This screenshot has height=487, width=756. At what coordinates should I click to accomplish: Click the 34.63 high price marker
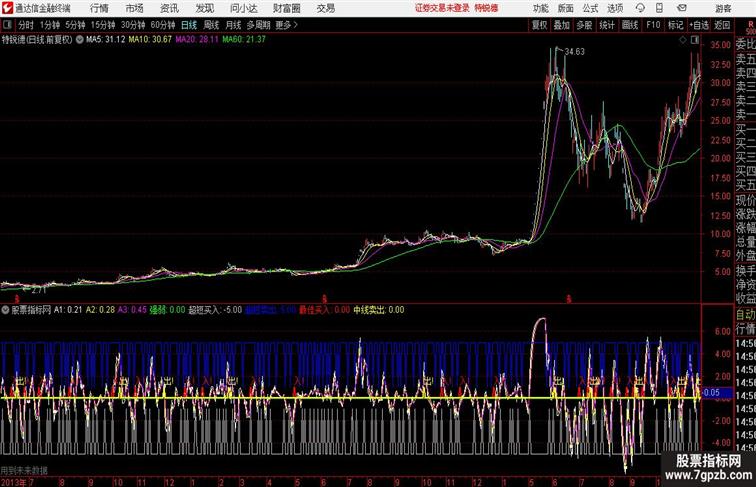coord(575,52)
